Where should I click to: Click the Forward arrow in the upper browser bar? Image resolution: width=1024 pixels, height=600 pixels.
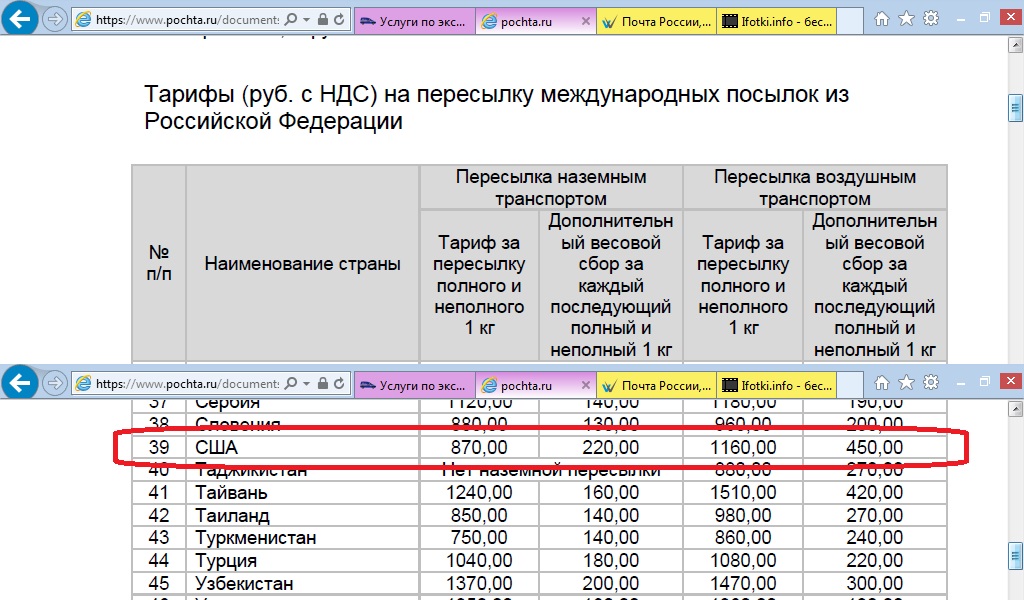pos(54,19)
